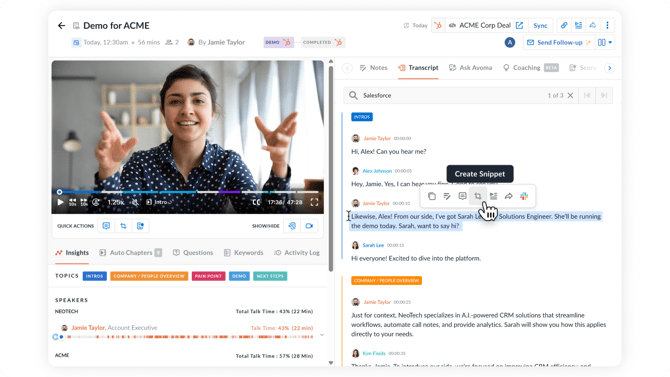Viewport: 670px width, 377px height.
Task: Mute the video audio
Action: 135,202
